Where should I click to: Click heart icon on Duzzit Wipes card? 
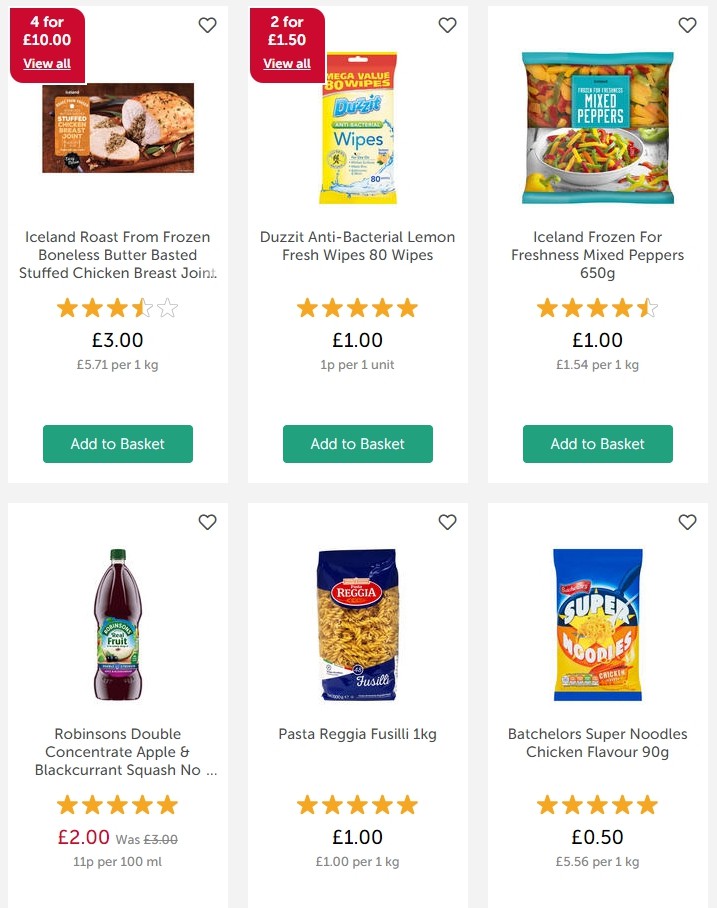[x=447, y=25]
